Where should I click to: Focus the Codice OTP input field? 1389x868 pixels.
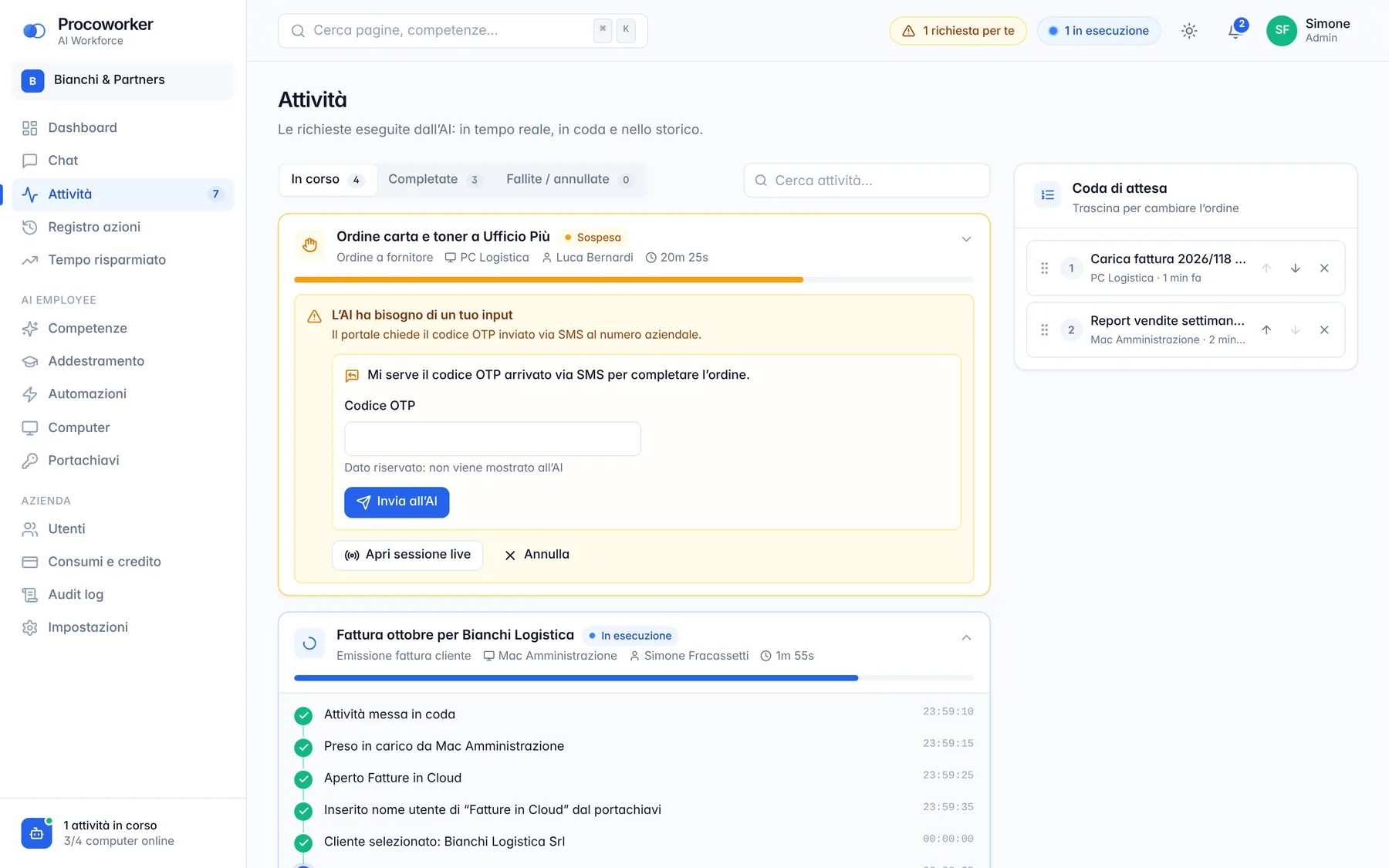pos(492,439)
